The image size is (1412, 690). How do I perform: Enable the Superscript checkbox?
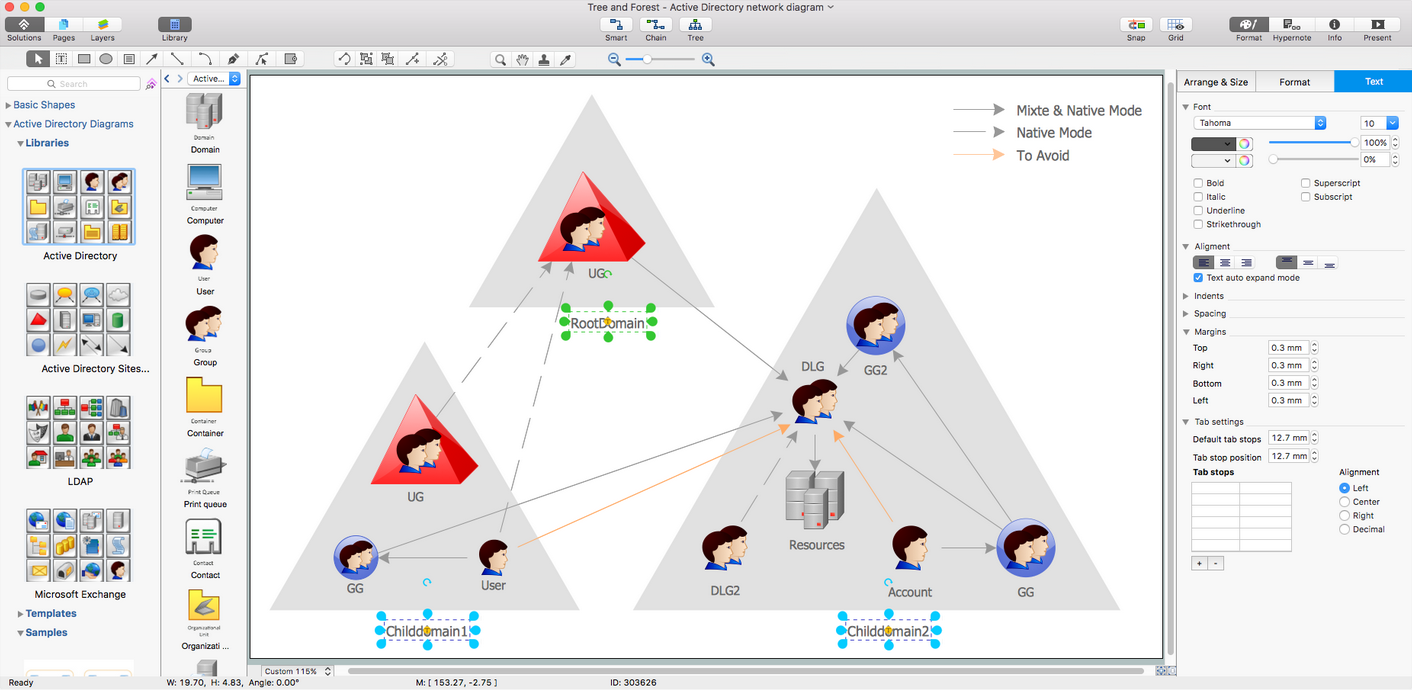pos(1306,183)
